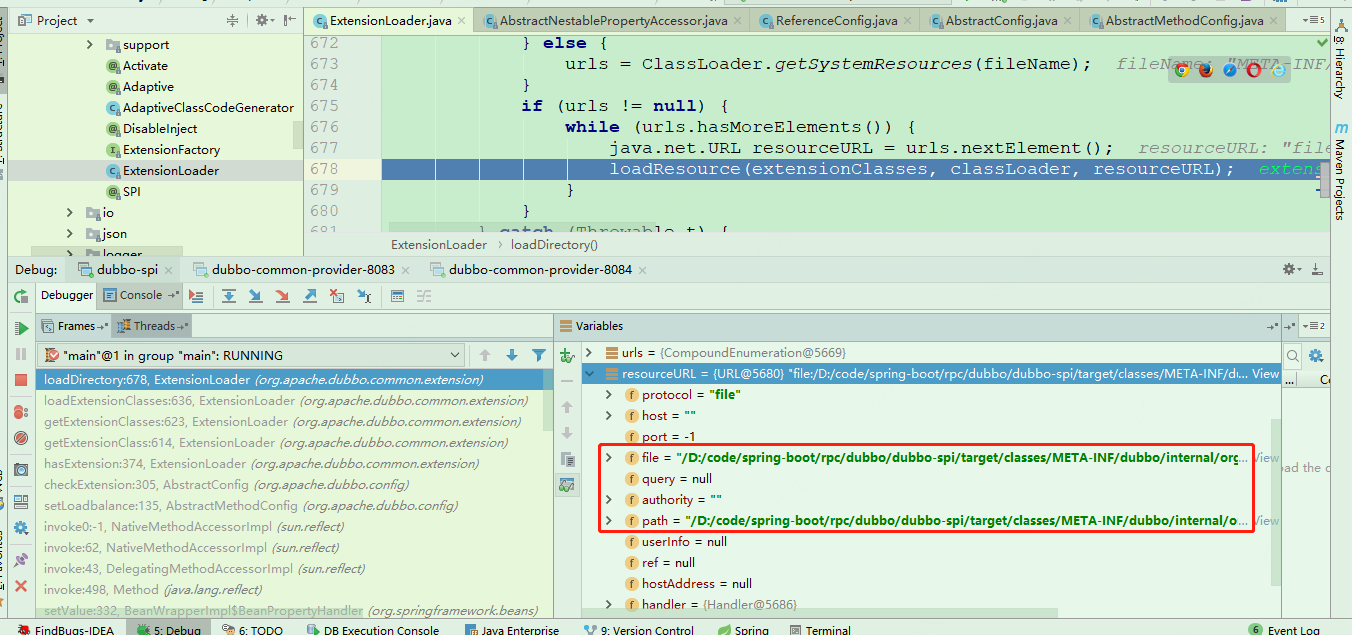Switch to AbstractConfig.java tab
The image size is (1352, 635).
pos(1001,20)
